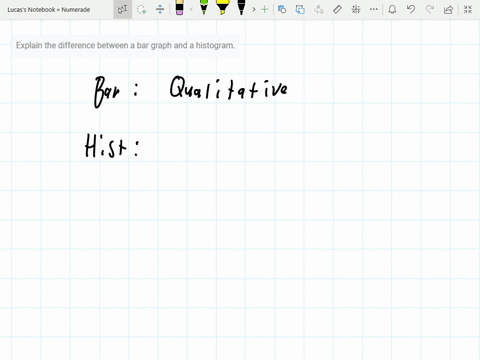Click the ink to text icon
The height and width of the screenshot is (360, 480).
tap(319, 9)
